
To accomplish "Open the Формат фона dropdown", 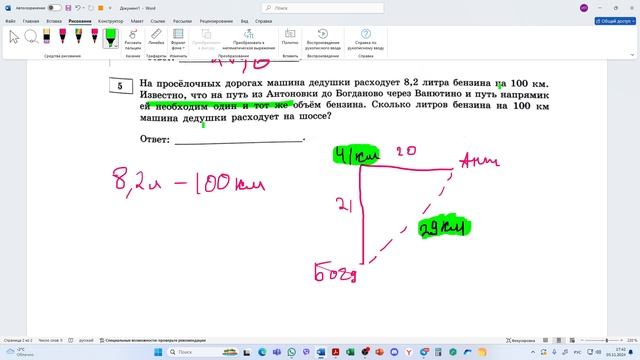I will 178,40.
